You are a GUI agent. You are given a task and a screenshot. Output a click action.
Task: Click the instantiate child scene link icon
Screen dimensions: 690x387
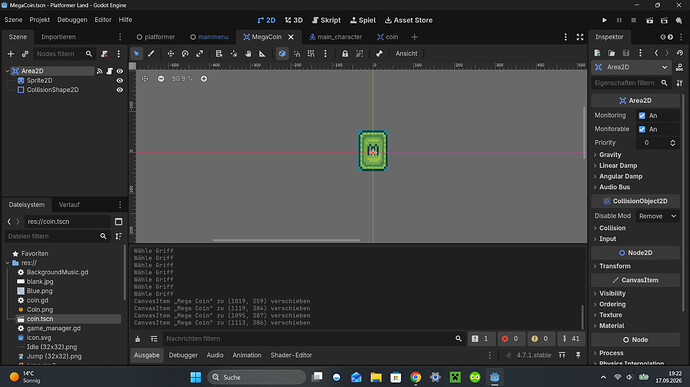(x=25, y=54)
